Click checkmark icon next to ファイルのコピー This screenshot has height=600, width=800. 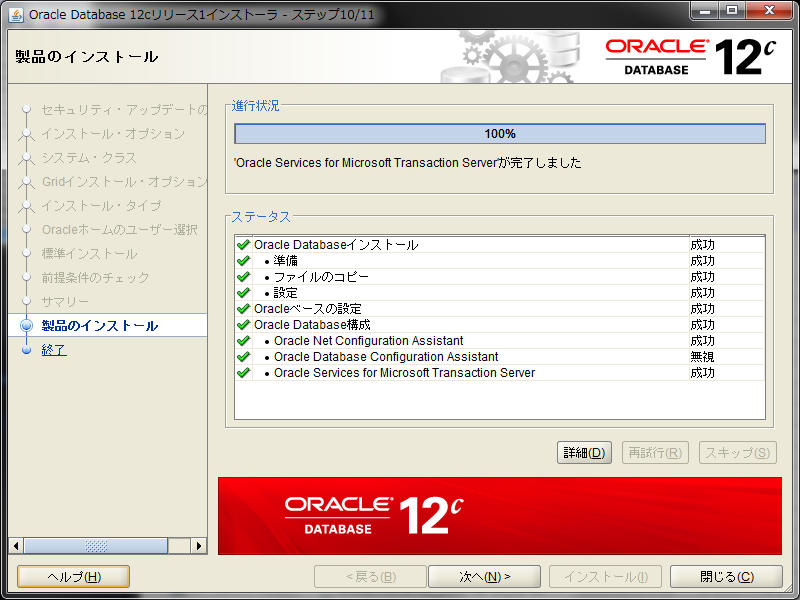(243, 277)
